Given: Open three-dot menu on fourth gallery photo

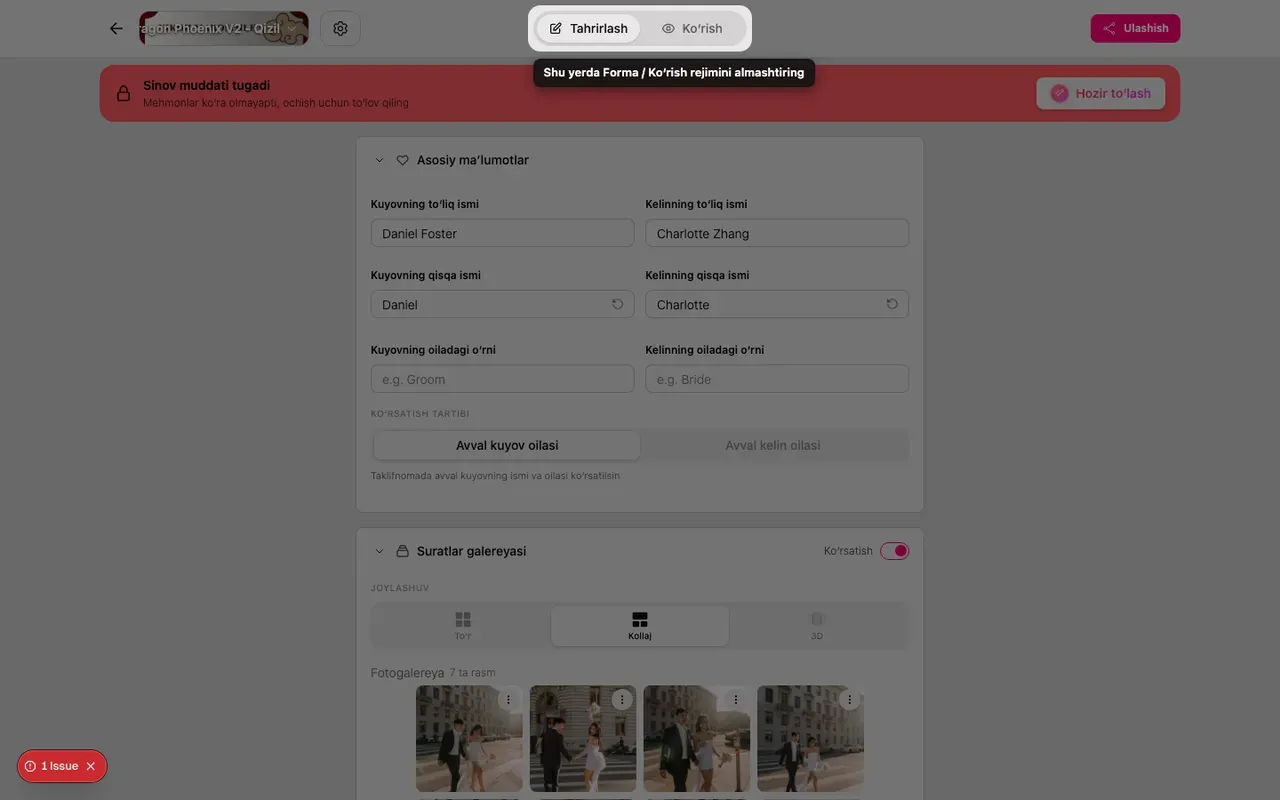Looking at the screenshot, I should (850, 700).
